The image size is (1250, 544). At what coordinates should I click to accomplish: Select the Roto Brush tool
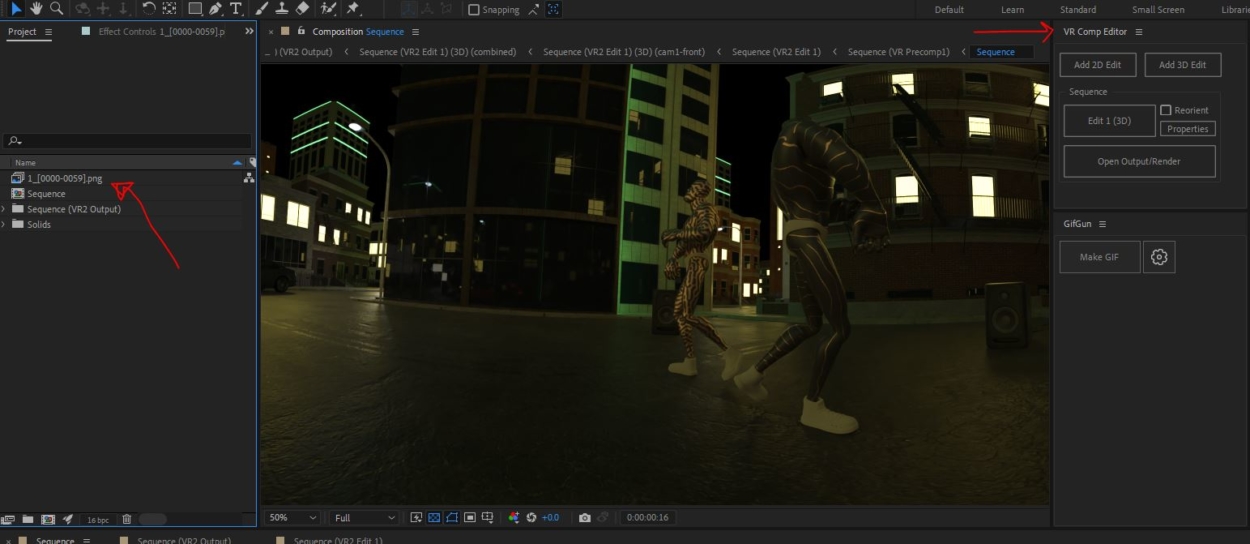[329, 8]
